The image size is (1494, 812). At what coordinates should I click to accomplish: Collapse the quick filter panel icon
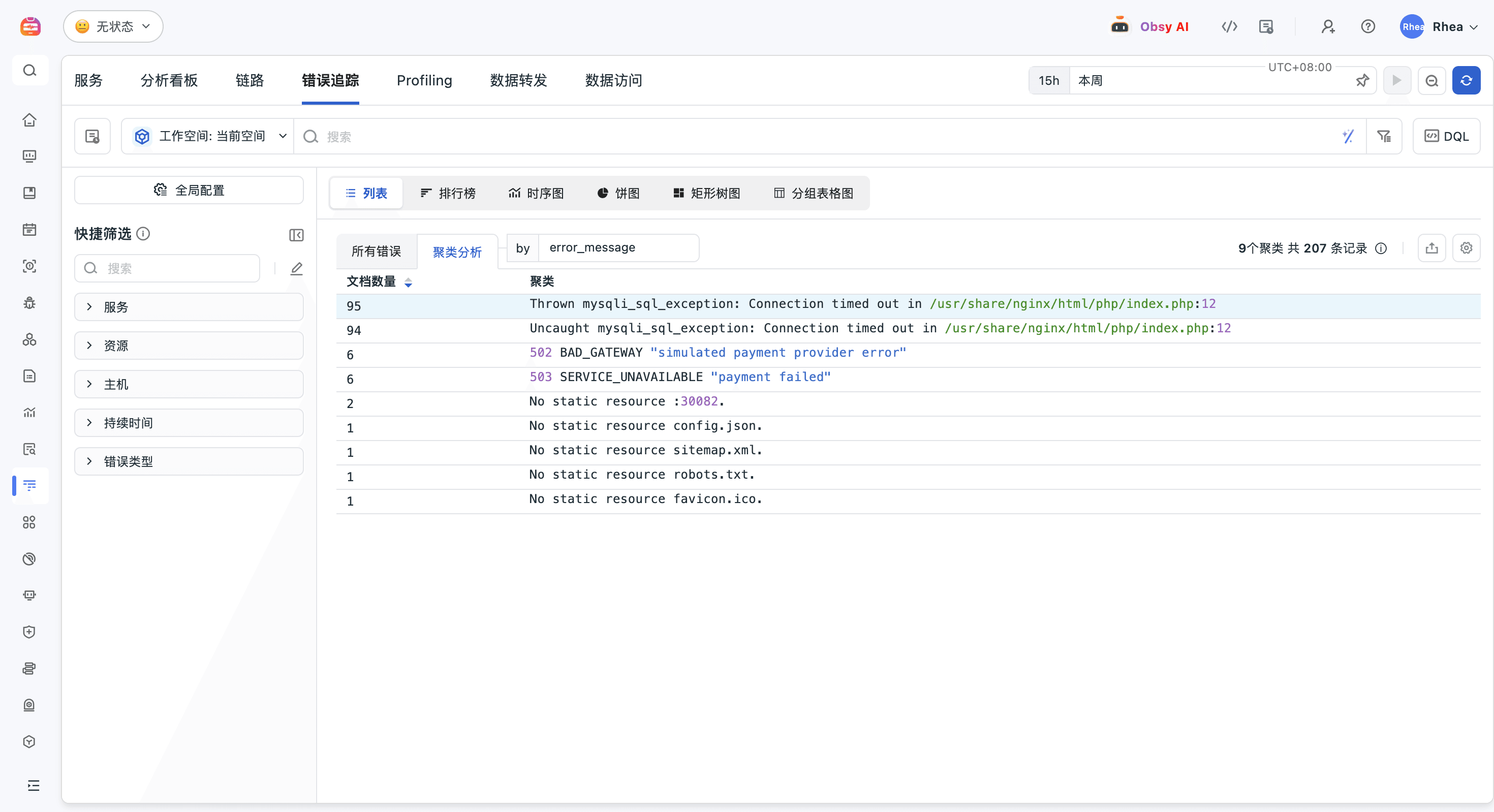coord(296,235)
